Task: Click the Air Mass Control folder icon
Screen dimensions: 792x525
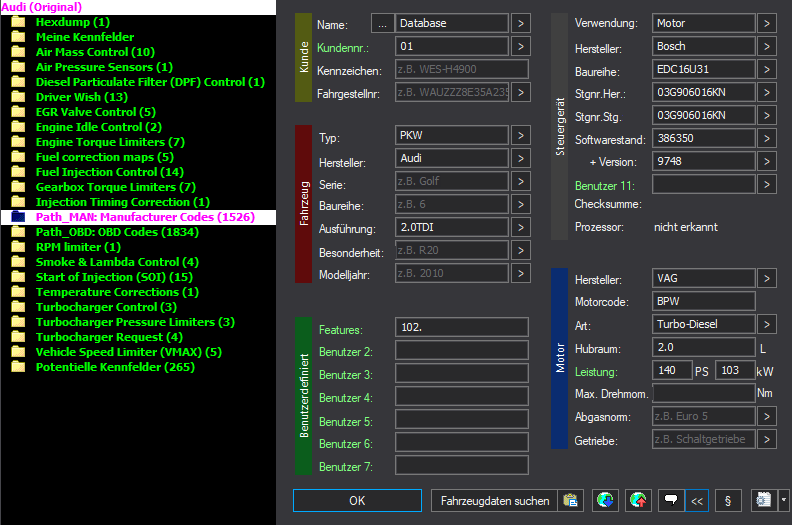Action: click(19, 52)
